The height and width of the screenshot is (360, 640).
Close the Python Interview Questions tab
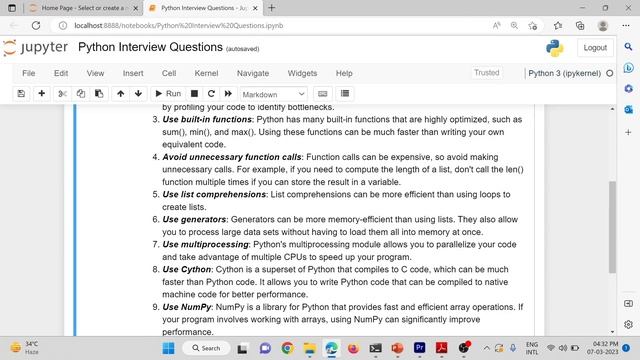click(x=256, y=8)
